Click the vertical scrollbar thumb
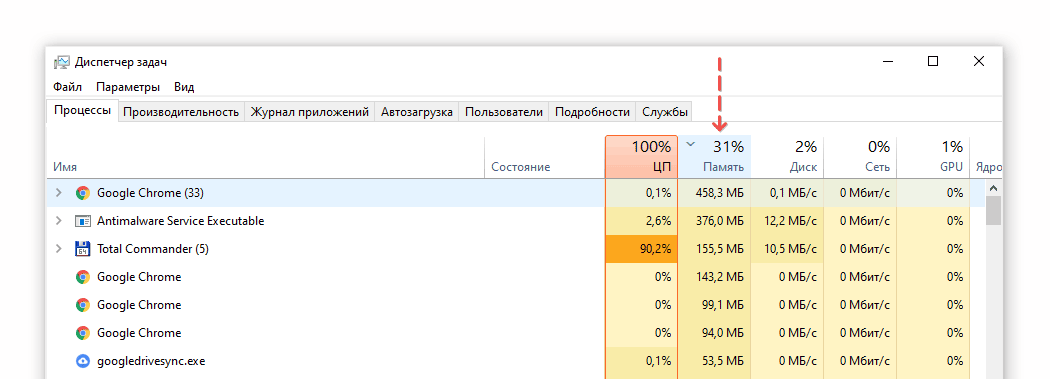 (x=994, y=210)
